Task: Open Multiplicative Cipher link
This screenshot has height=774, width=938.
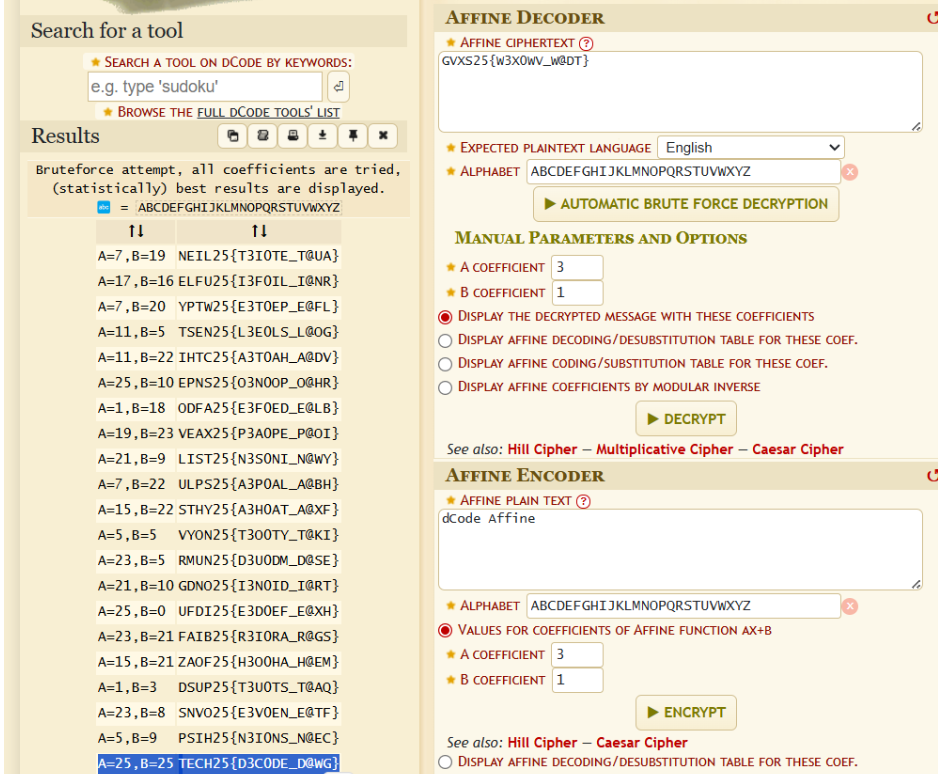Action: pyautogui.click(x=664, y=449)
